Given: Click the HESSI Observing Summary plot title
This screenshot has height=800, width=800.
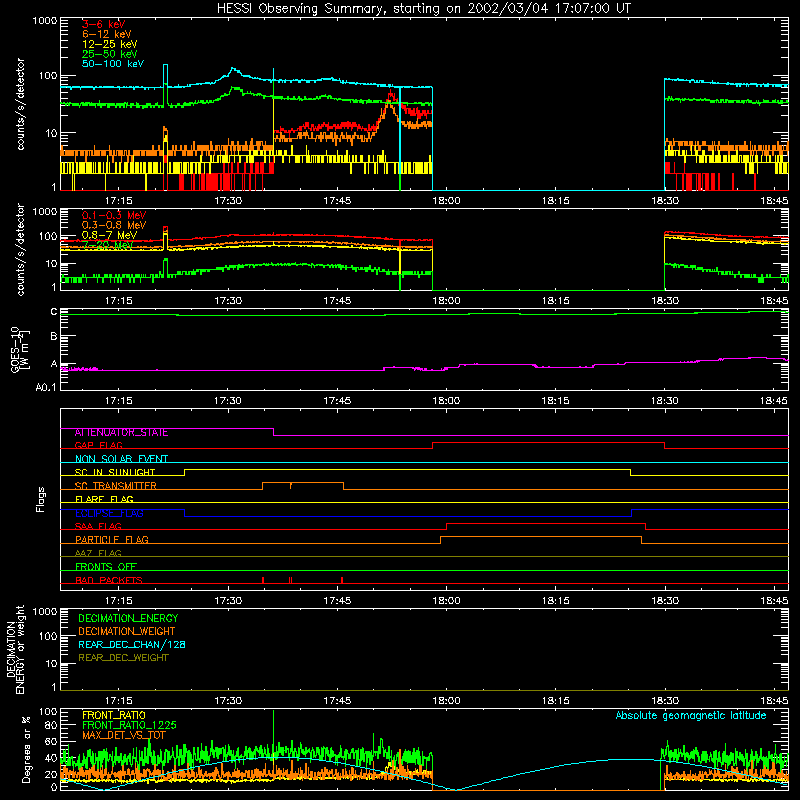Looking at the screenshot, I should coord(423,9).
